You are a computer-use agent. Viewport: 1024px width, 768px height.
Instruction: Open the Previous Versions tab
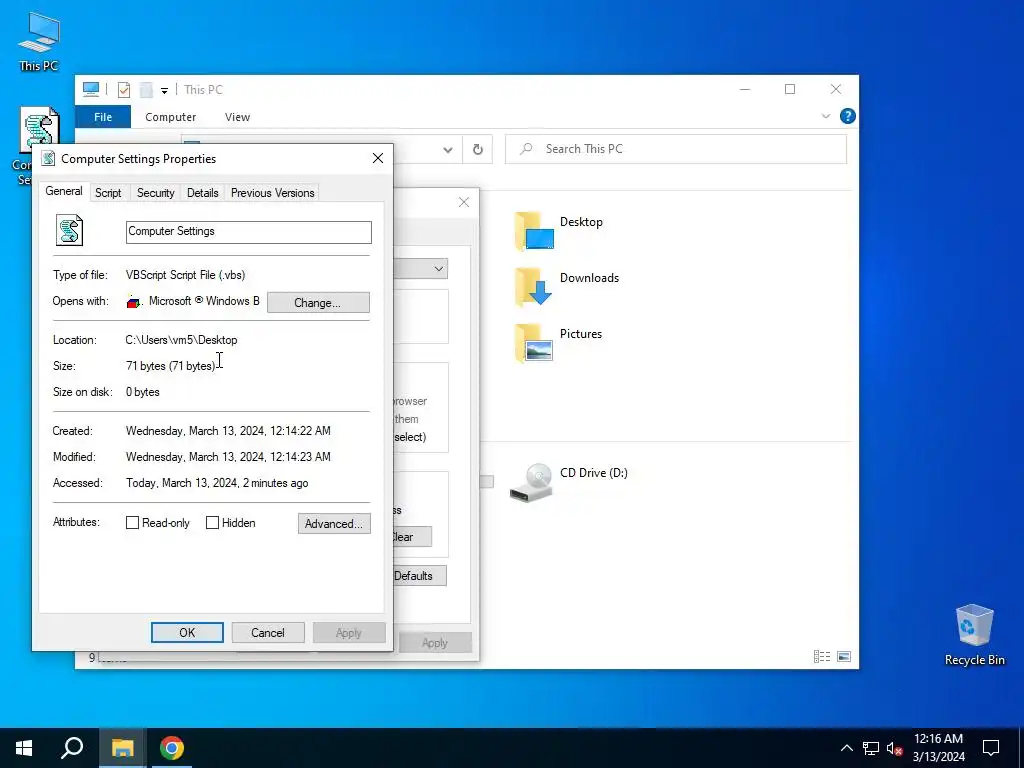pos(272,193)
